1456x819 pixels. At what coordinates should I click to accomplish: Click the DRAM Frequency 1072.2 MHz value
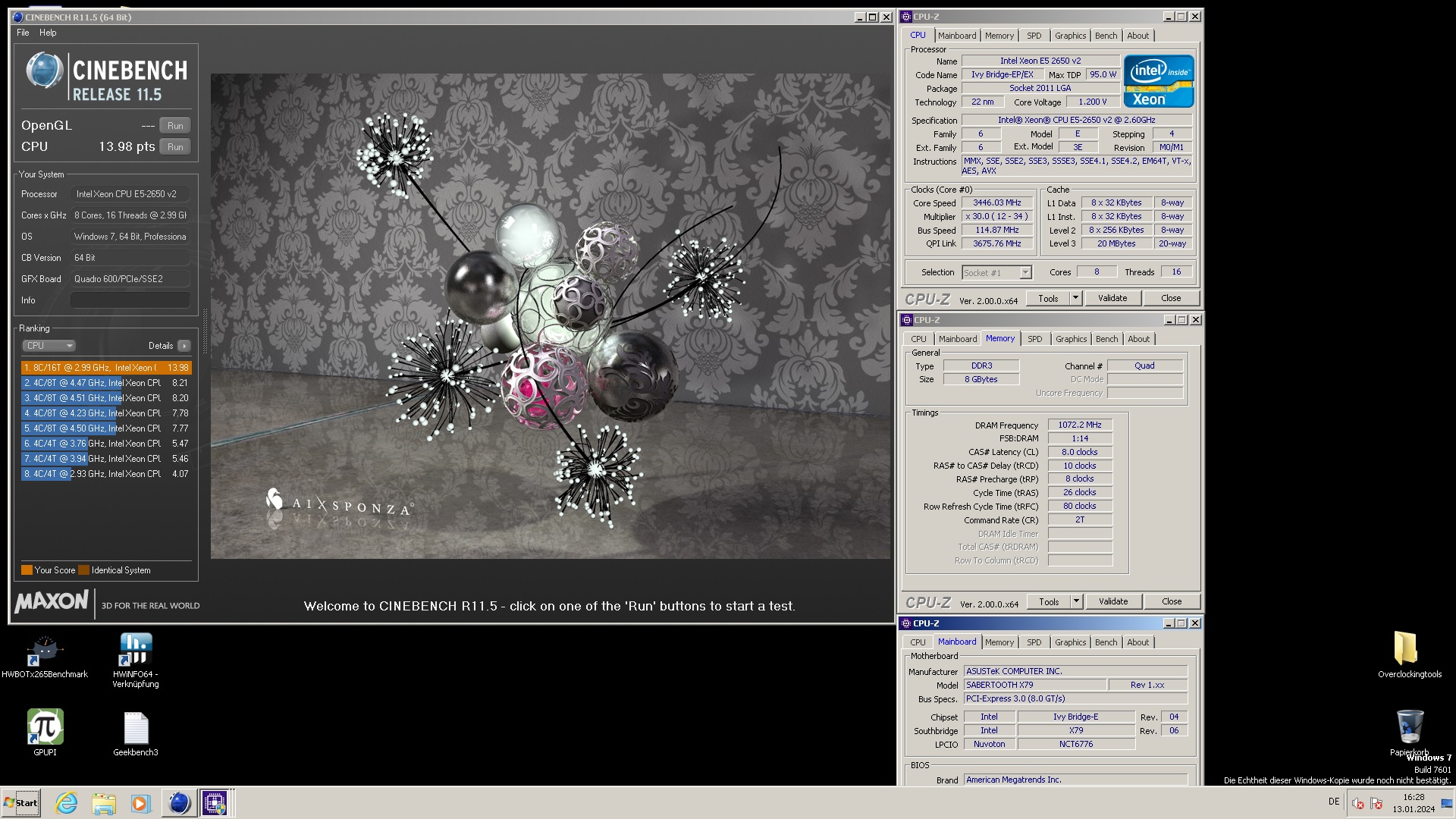click(1080, 425)
